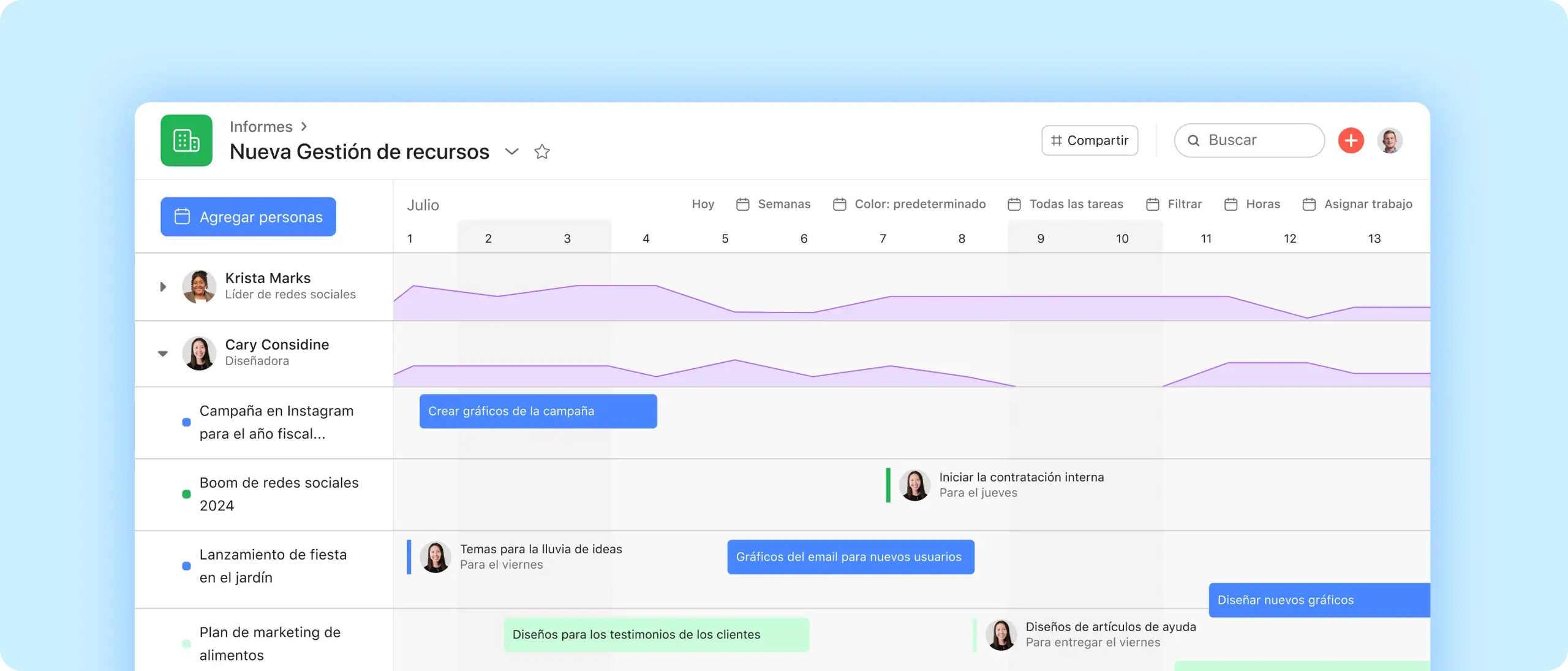Click the breadcrumb arrow after Informes
1568x671 pixels.
[304, 126]
